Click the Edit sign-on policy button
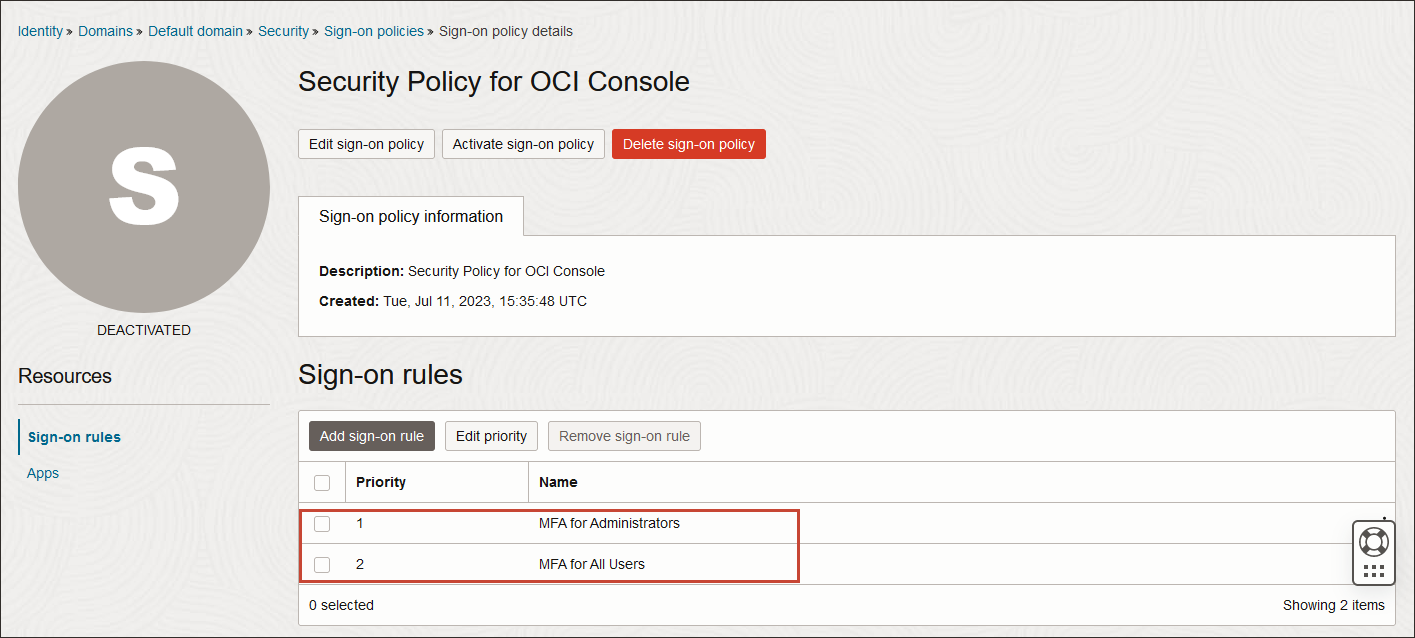 click(x=366, y=143)
